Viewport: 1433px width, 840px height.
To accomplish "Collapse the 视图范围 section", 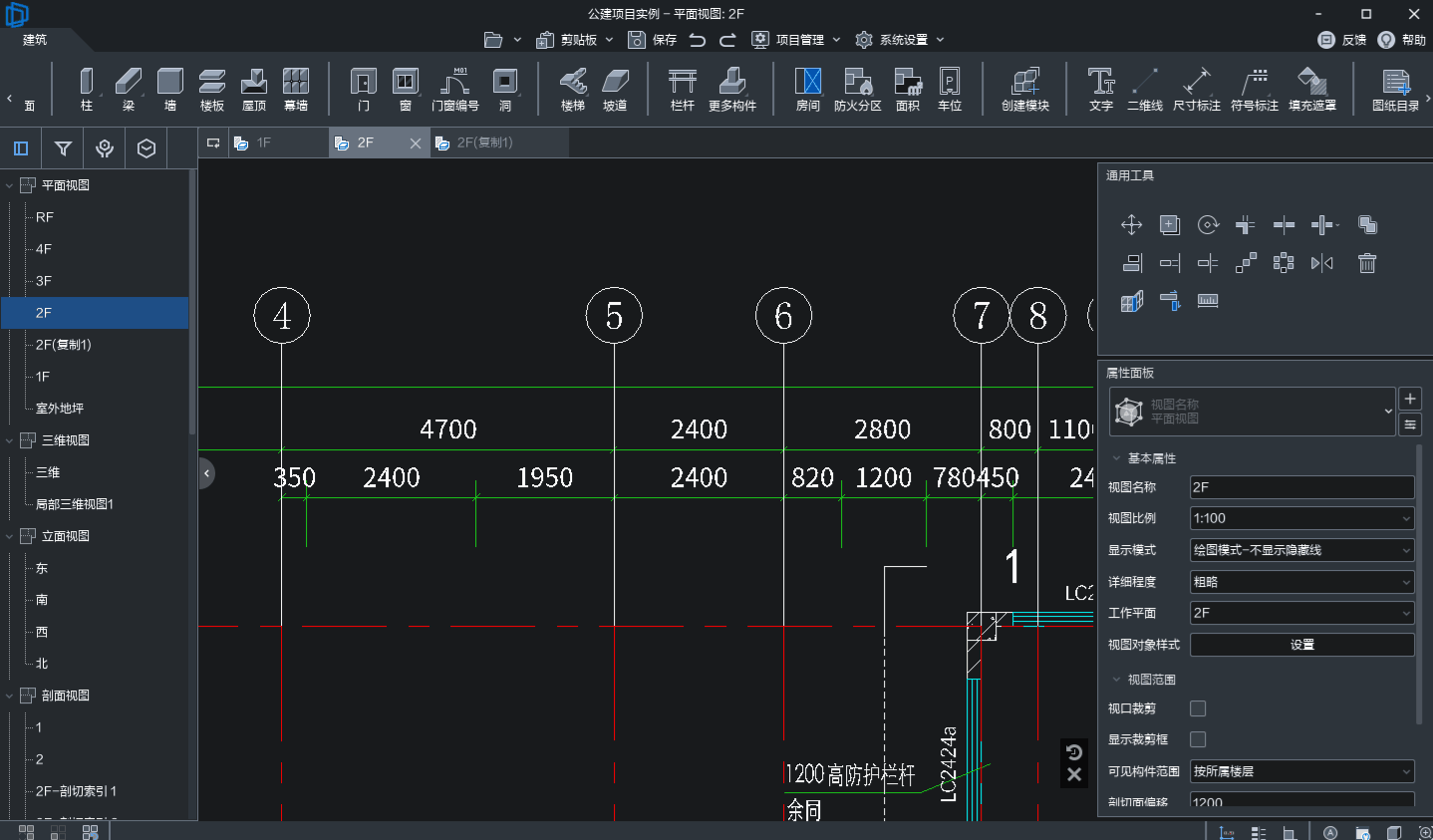I will tap(1116, 680).
